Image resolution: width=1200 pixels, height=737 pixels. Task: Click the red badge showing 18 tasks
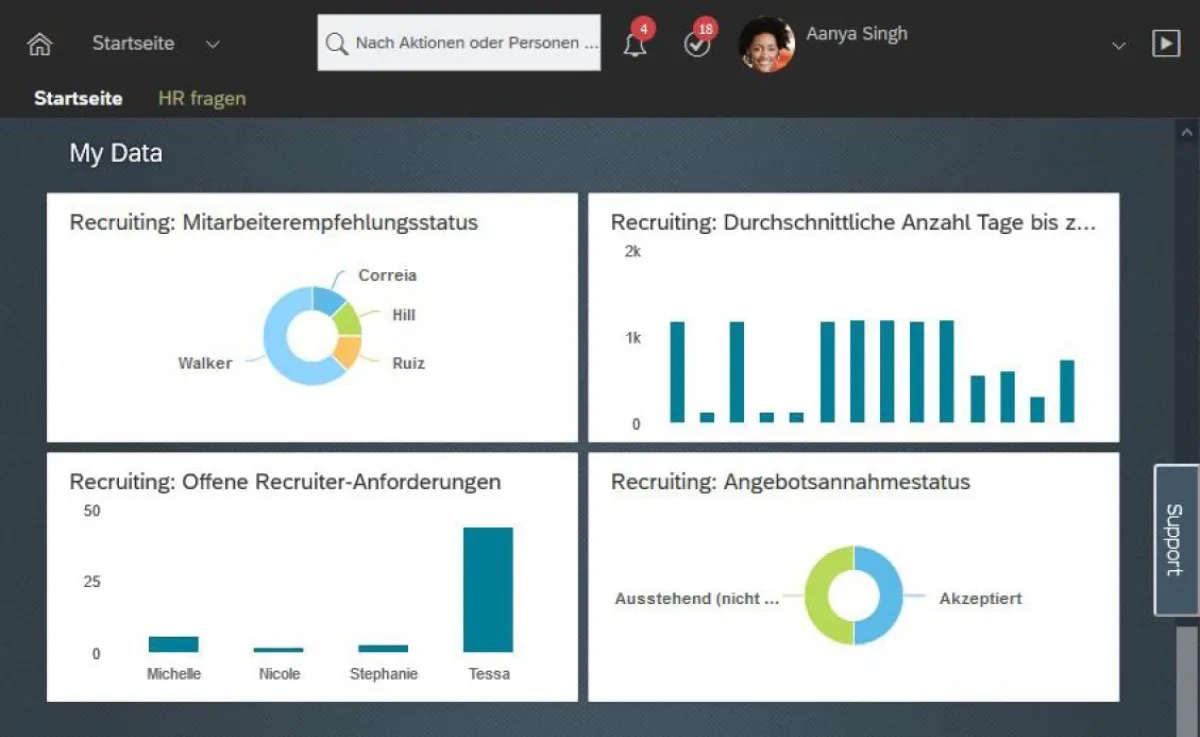click(704, 27)
